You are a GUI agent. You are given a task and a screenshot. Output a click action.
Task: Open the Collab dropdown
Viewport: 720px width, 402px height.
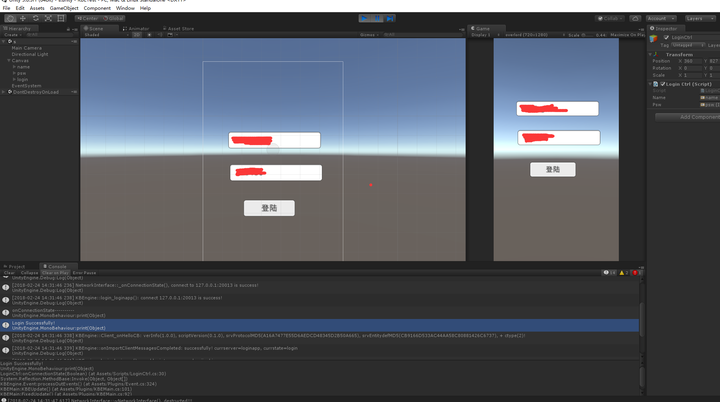(610, 18)
